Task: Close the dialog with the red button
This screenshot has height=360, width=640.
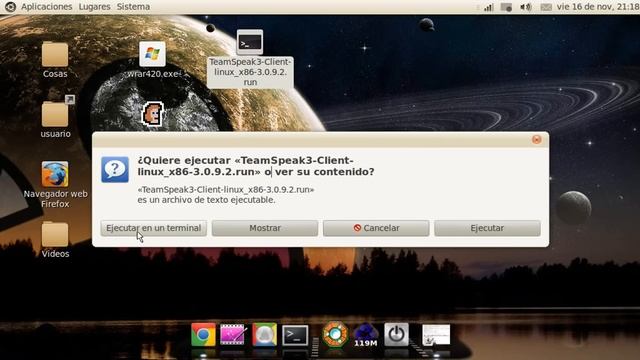Action: (536, 140)
